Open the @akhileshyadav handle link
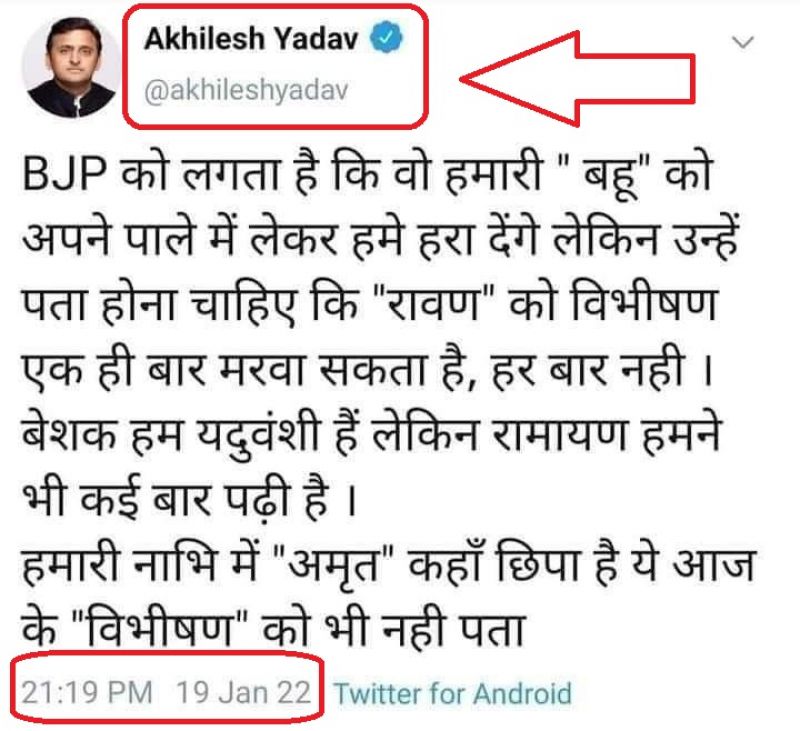800x731 pixels. tap(246, 90)
